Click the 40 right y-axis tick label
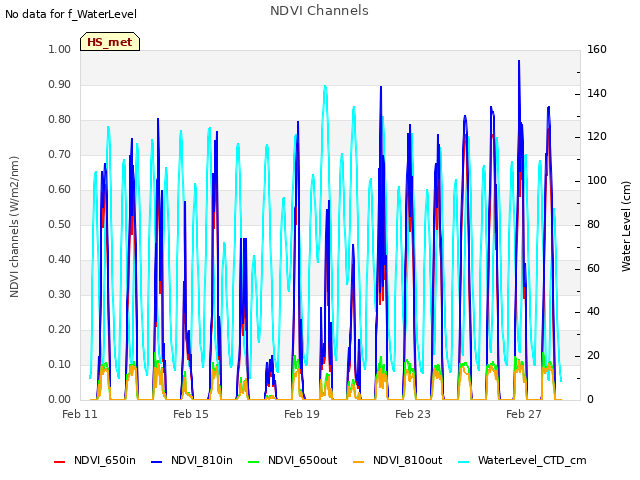This screenshot has height=480, width=640. (x=593, y=312)
